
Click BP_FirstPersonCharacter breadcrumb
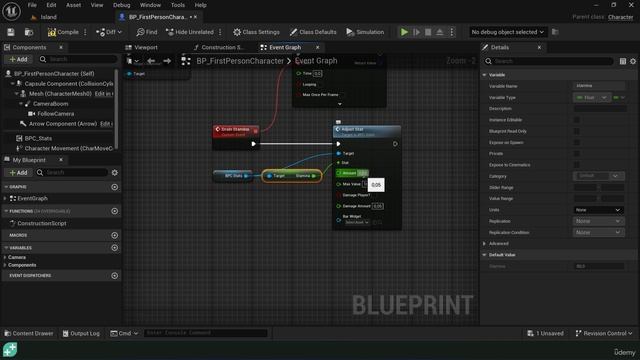coord(240,61)
